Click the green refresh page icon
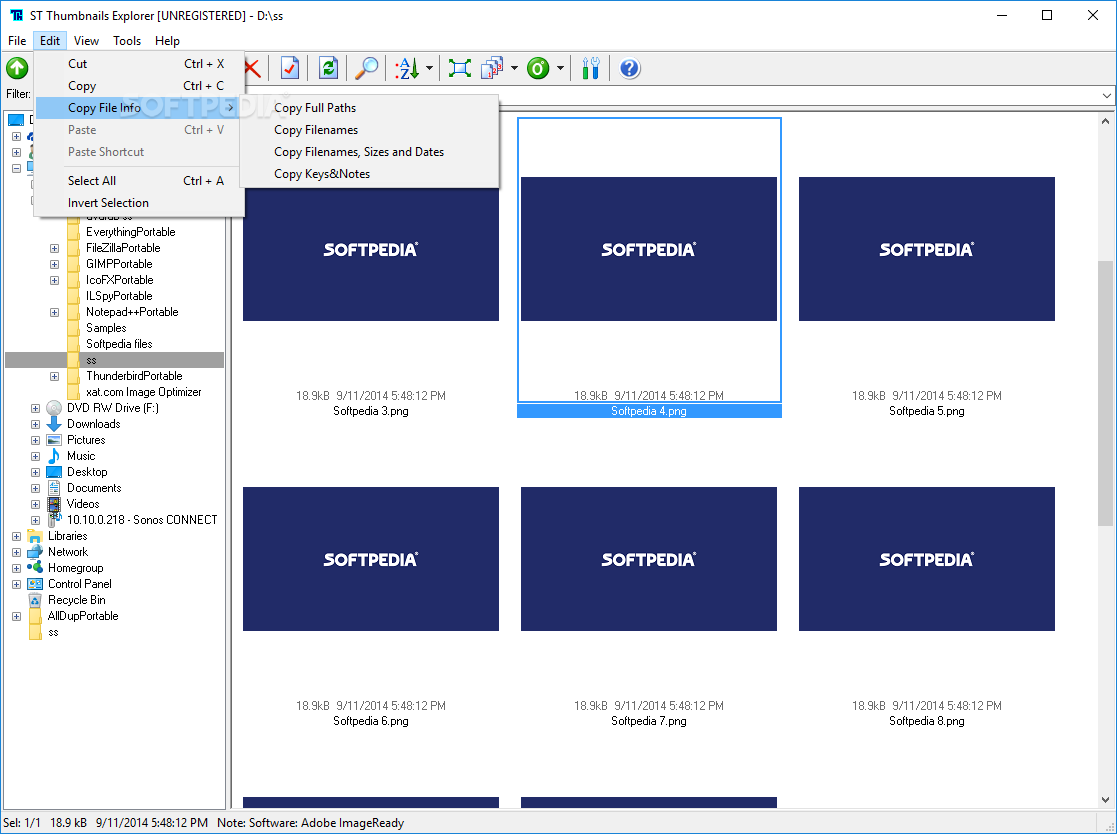Screen dimensions: 1117x834 click(x=328, y=68)
